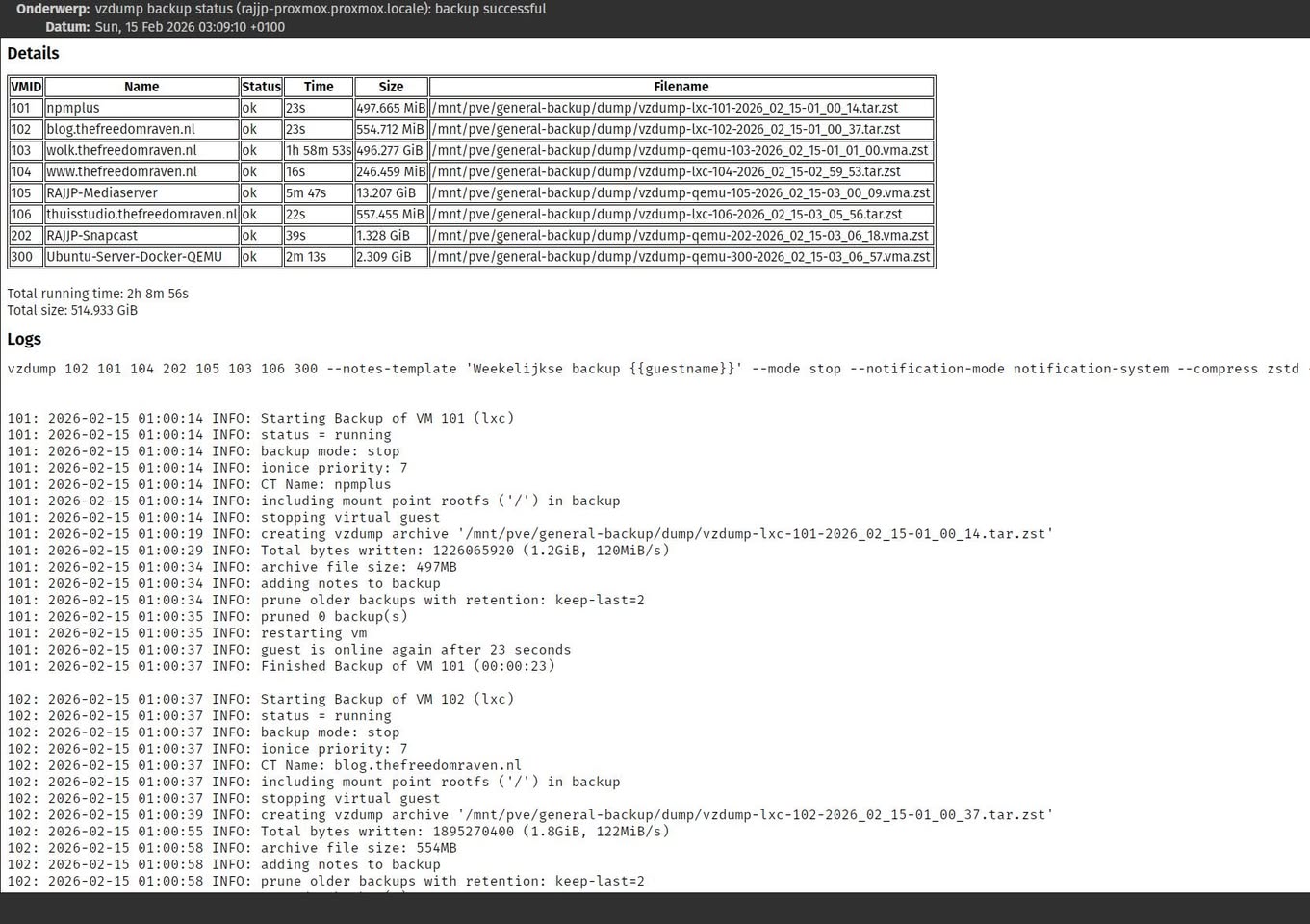The height and width of the screenshot is (924, 1310).
Task: Click the name cell 'RAJJP-Snapcast'
Action: (141, 235)
